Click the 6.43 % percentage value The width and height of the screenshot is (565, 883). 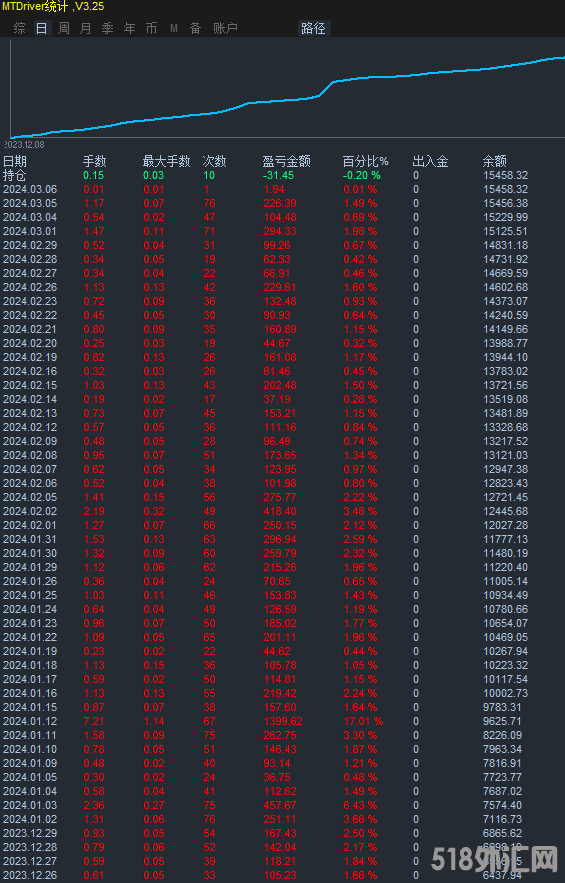click(361, 805)
